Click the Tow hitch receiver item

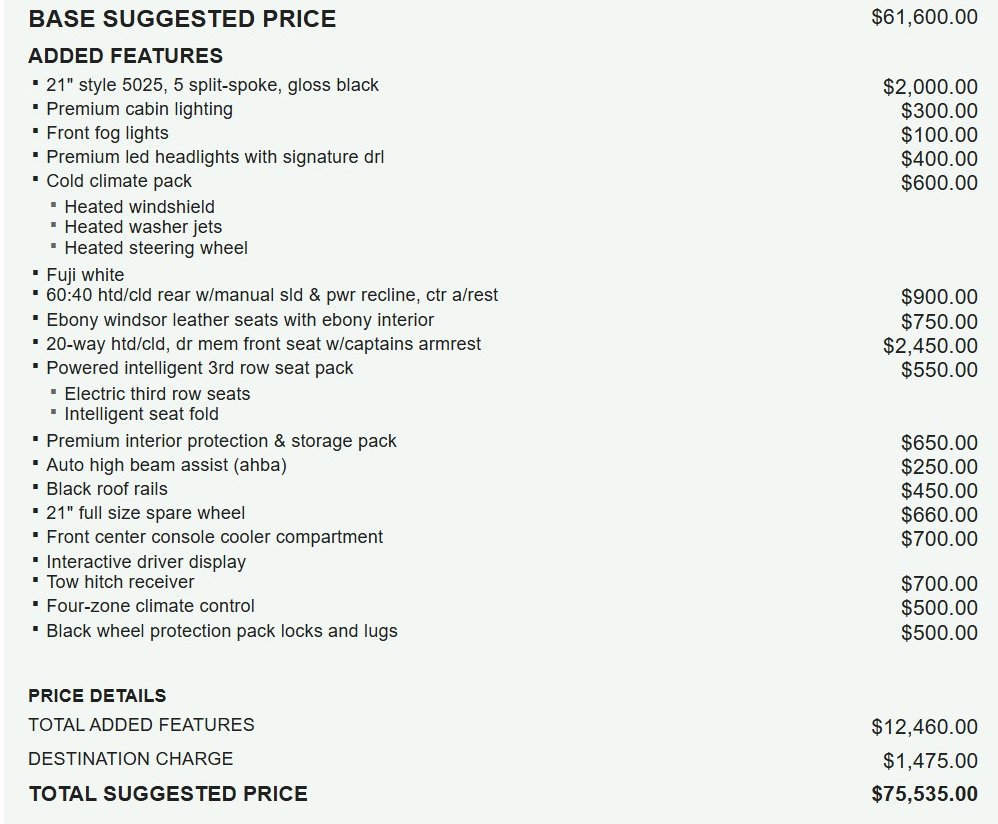point(120,582)
